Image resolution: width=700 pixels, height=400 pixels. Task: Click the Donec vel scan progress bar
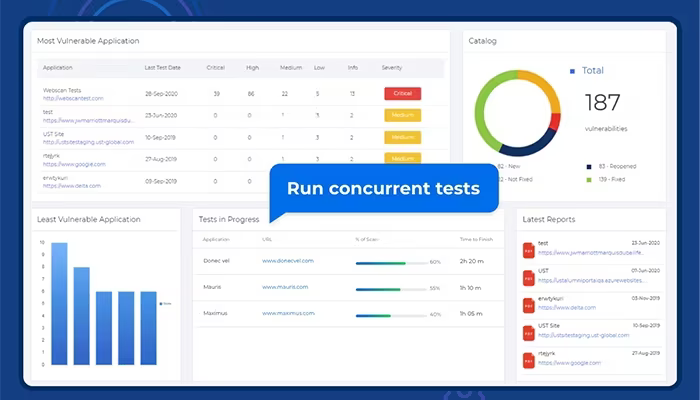tap(392, 263)
